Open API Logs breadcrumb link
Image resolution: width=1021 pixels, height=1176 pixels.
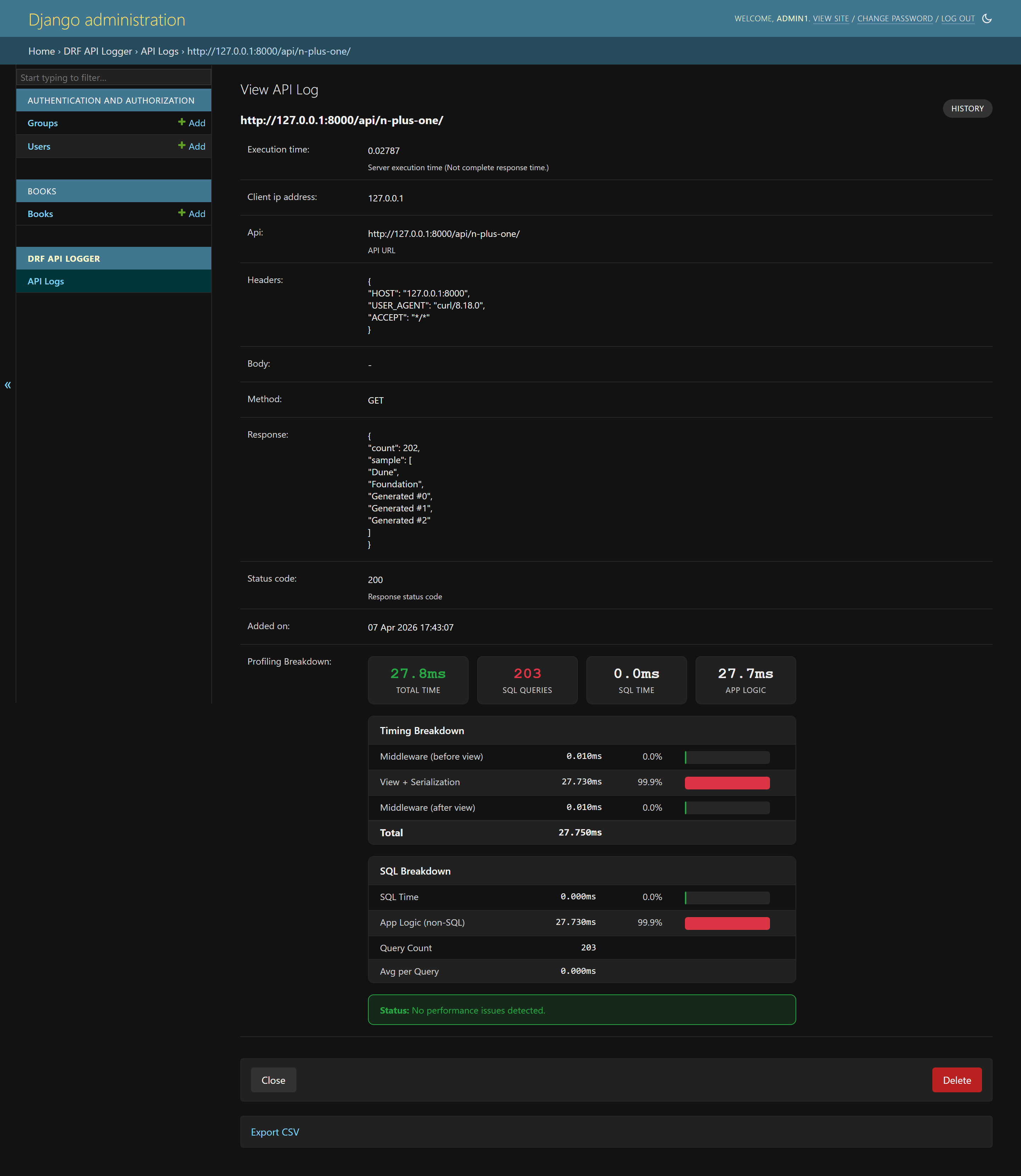(160, 51)
